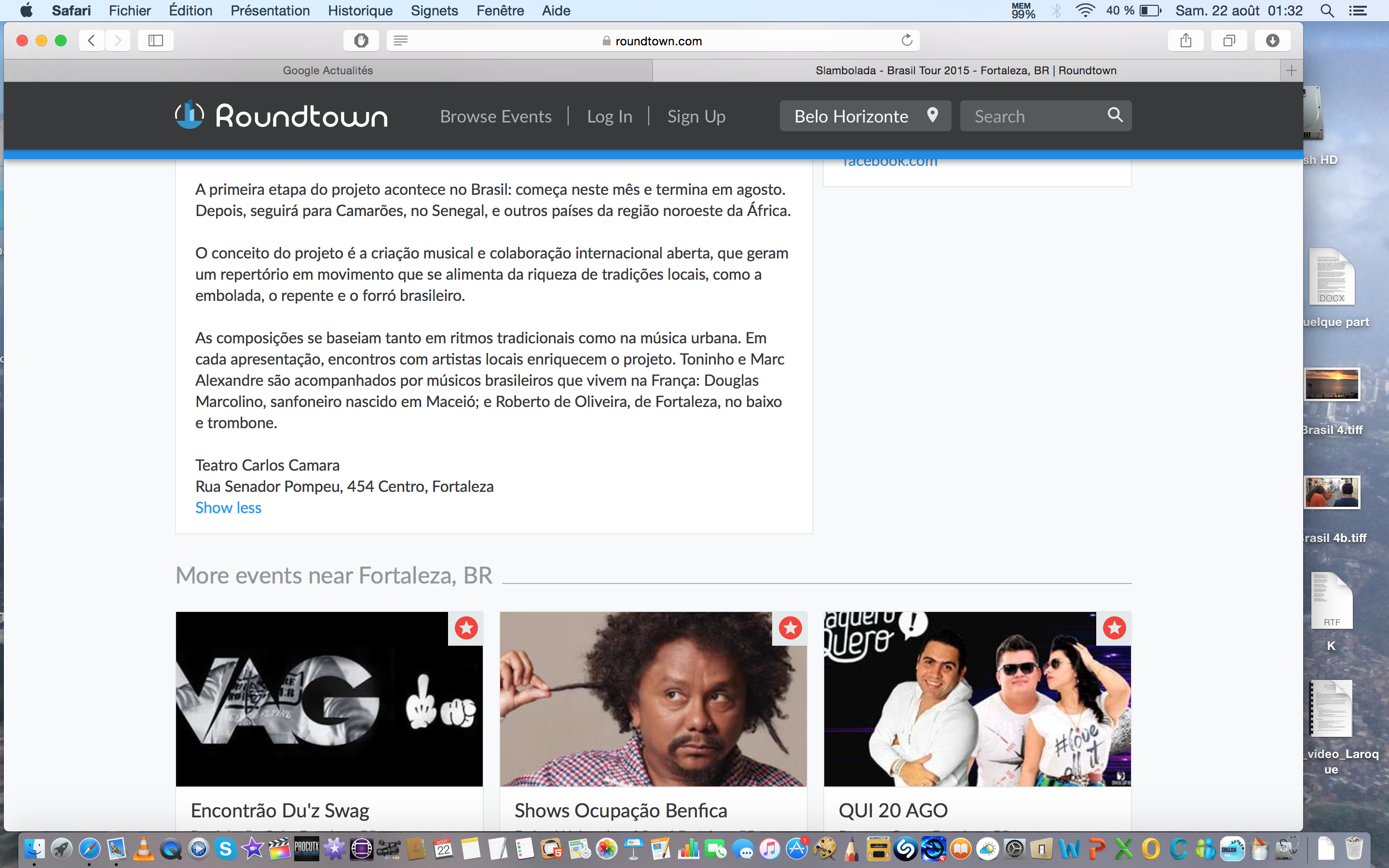
Task: Reload the roundtown.com page
Action: click(907, 40)
